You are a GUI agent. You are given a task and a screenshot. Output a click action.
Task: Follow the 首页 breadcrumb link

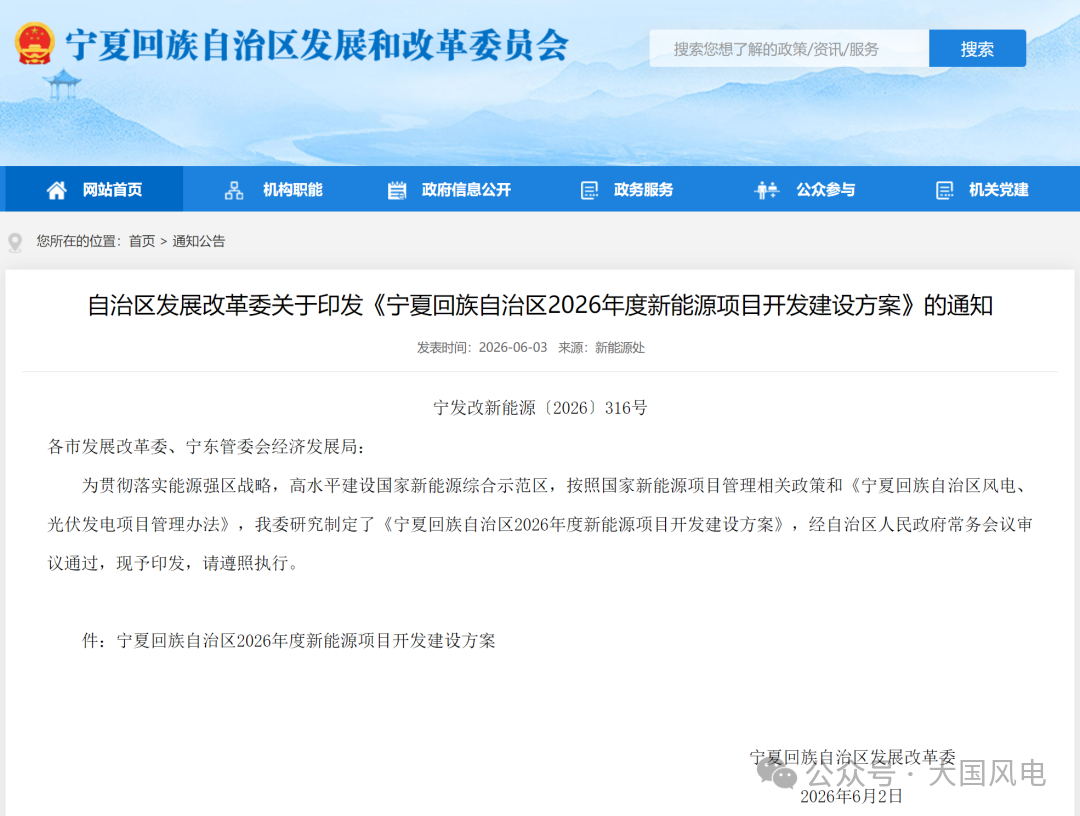pyautogui.click(x=142, y=241)
